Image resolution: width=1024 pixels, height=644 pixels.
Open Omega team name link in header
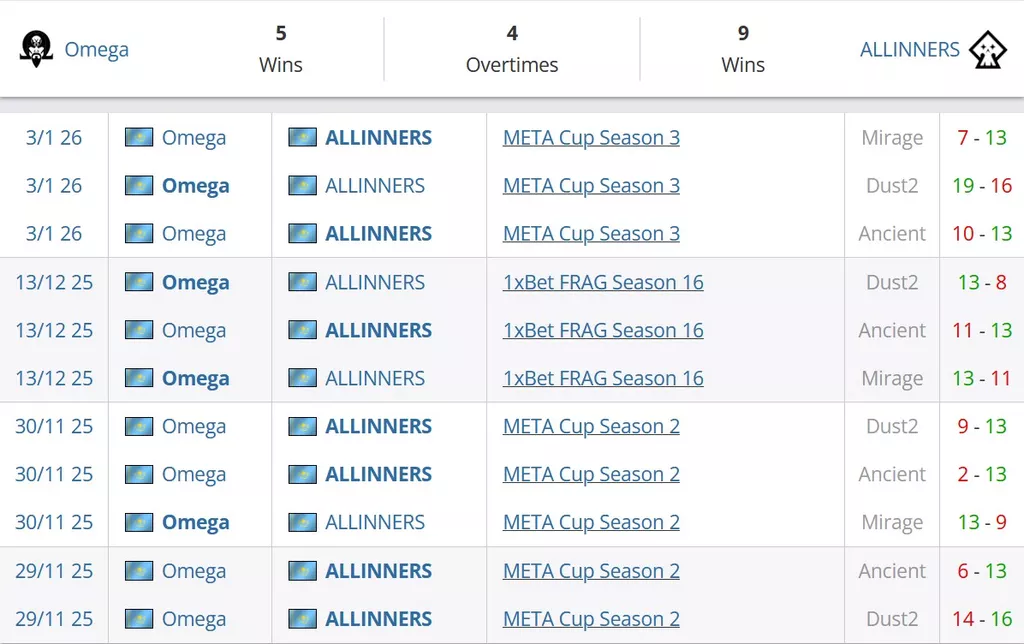pos(96,49)
